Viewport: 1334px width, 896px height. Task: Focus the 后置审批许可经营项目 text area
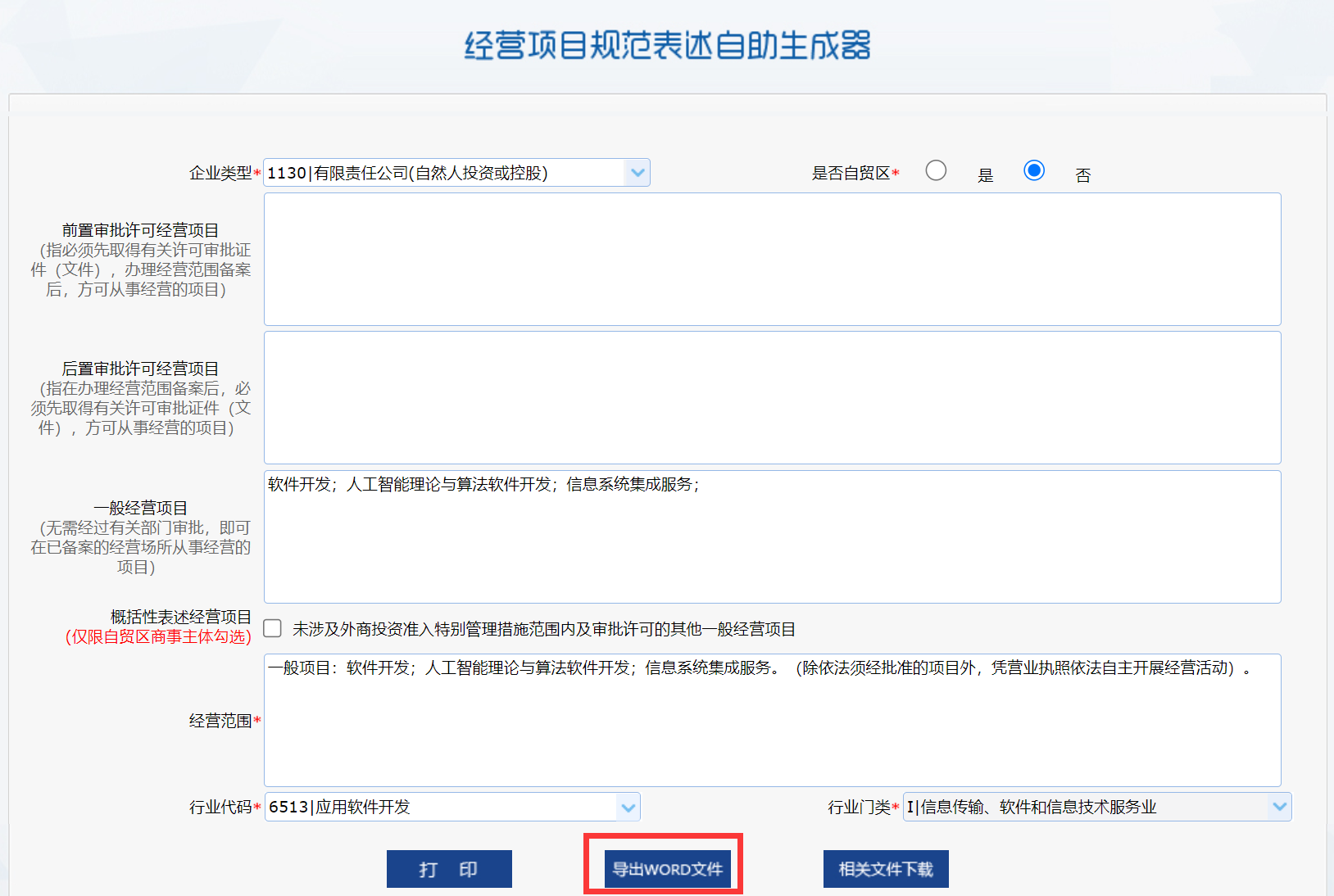772,397
